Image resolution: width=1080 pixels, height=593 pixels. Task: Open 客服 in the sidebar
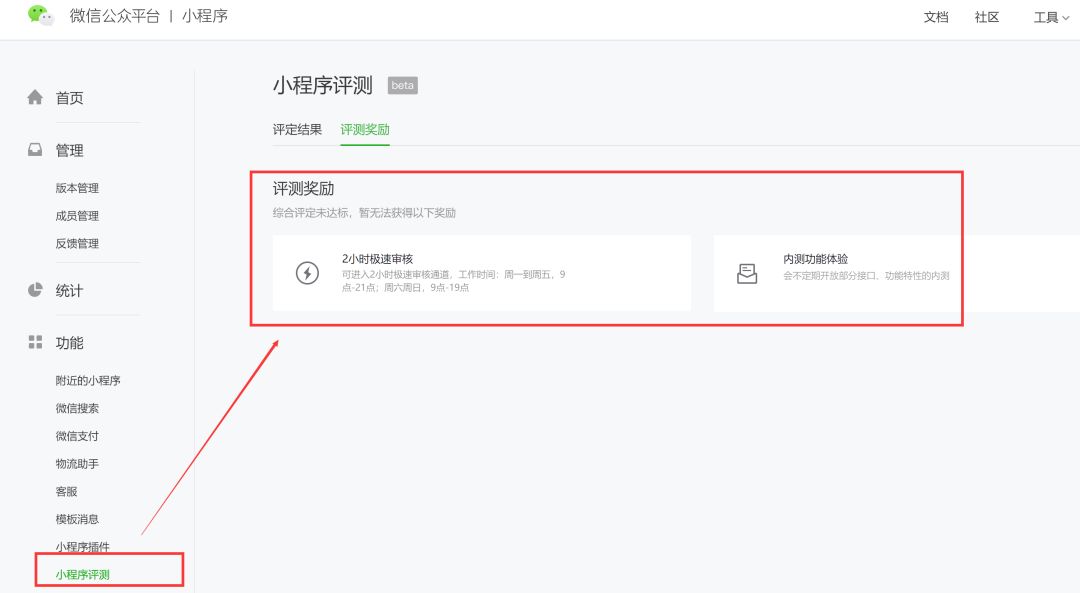click(66, 491)
